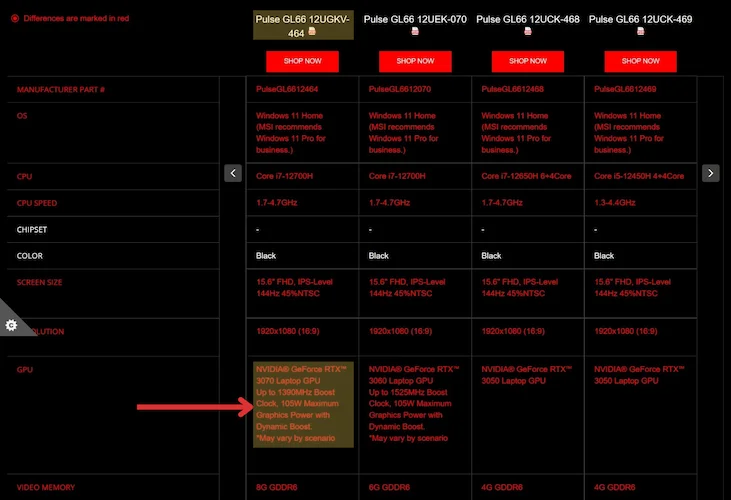
Task: Click part number PulseGL6612070
Action: click(x=400, y=89)
